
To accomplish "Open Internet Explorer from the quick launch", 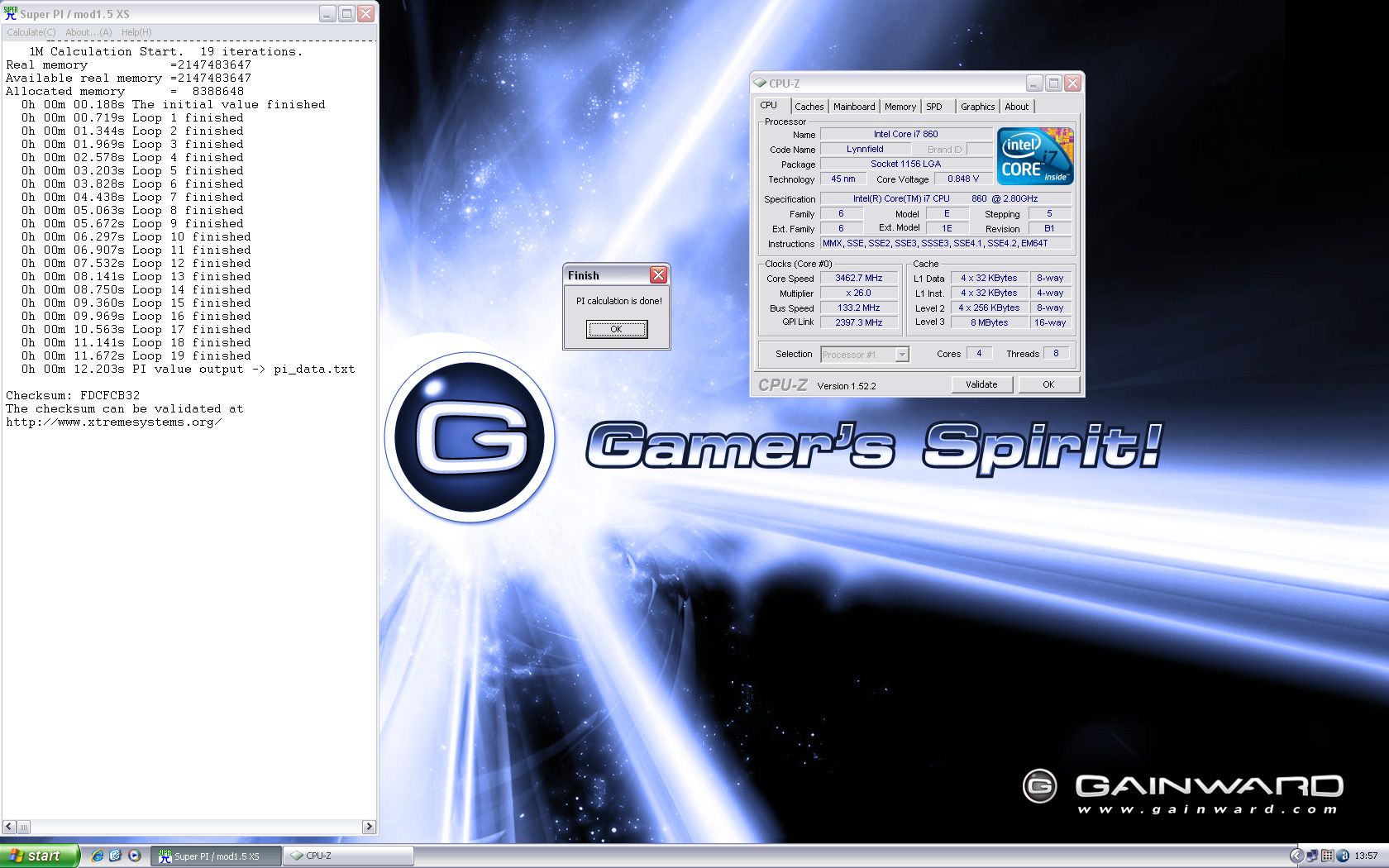I will click(x=97, y=856).
